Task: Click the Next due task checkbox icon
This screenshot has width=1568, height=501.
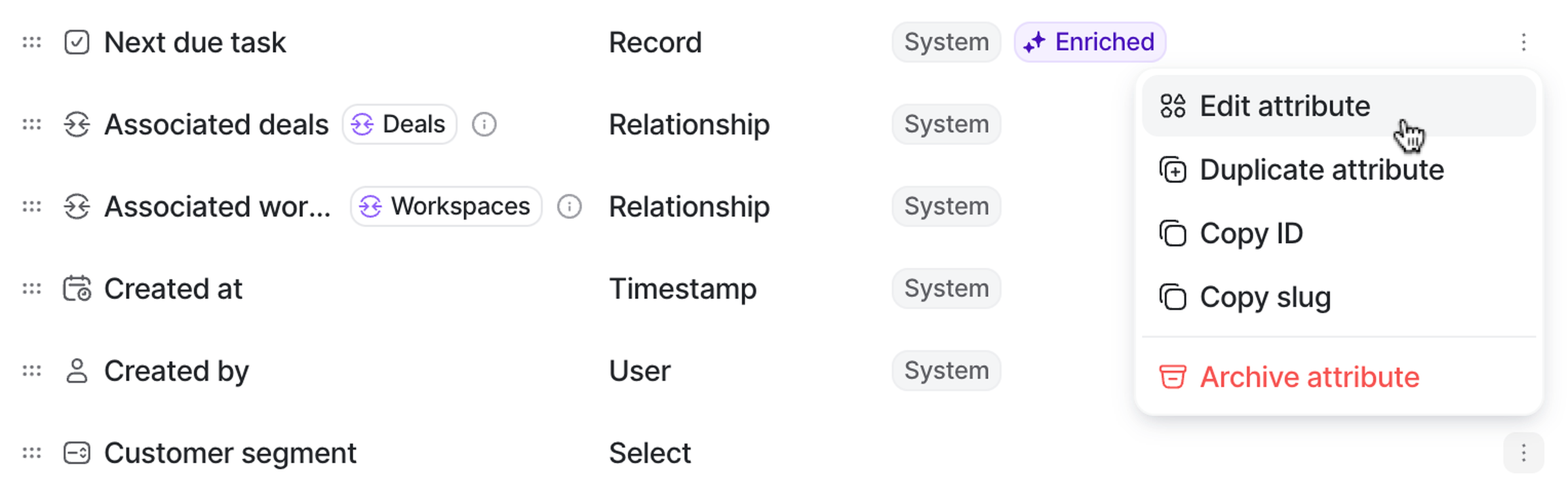Action: coord(77,42)
